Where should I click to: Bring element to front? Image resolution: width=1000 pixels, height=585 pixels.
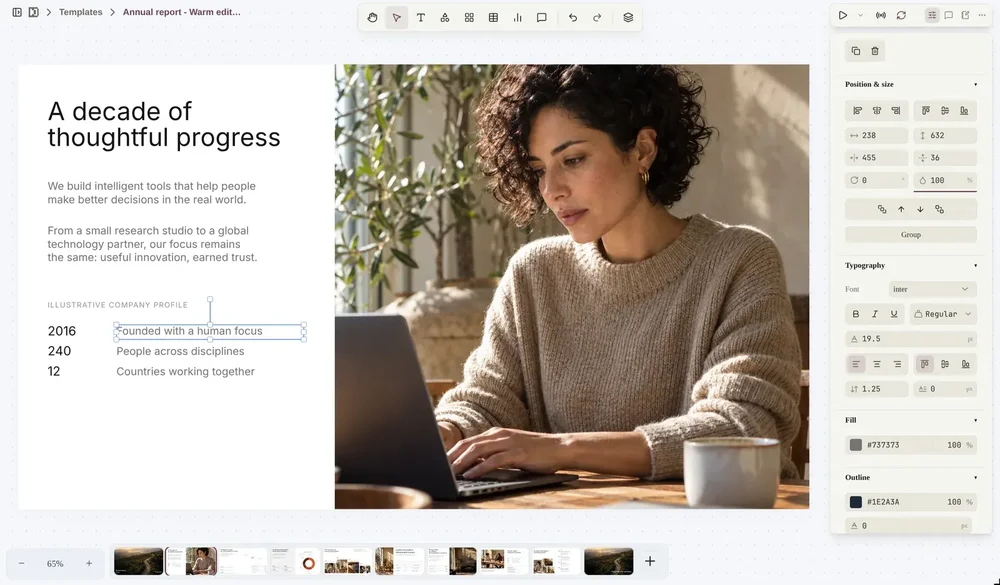pyautogui.click(x=882, y=209)
